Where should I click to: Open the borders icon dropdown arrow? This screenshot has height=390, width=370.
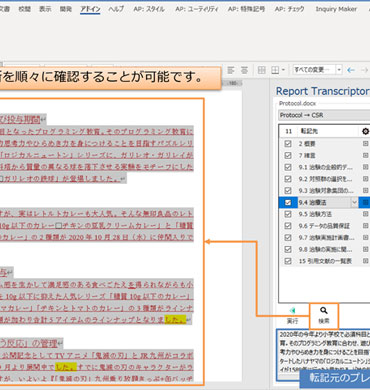coord(283,70)
